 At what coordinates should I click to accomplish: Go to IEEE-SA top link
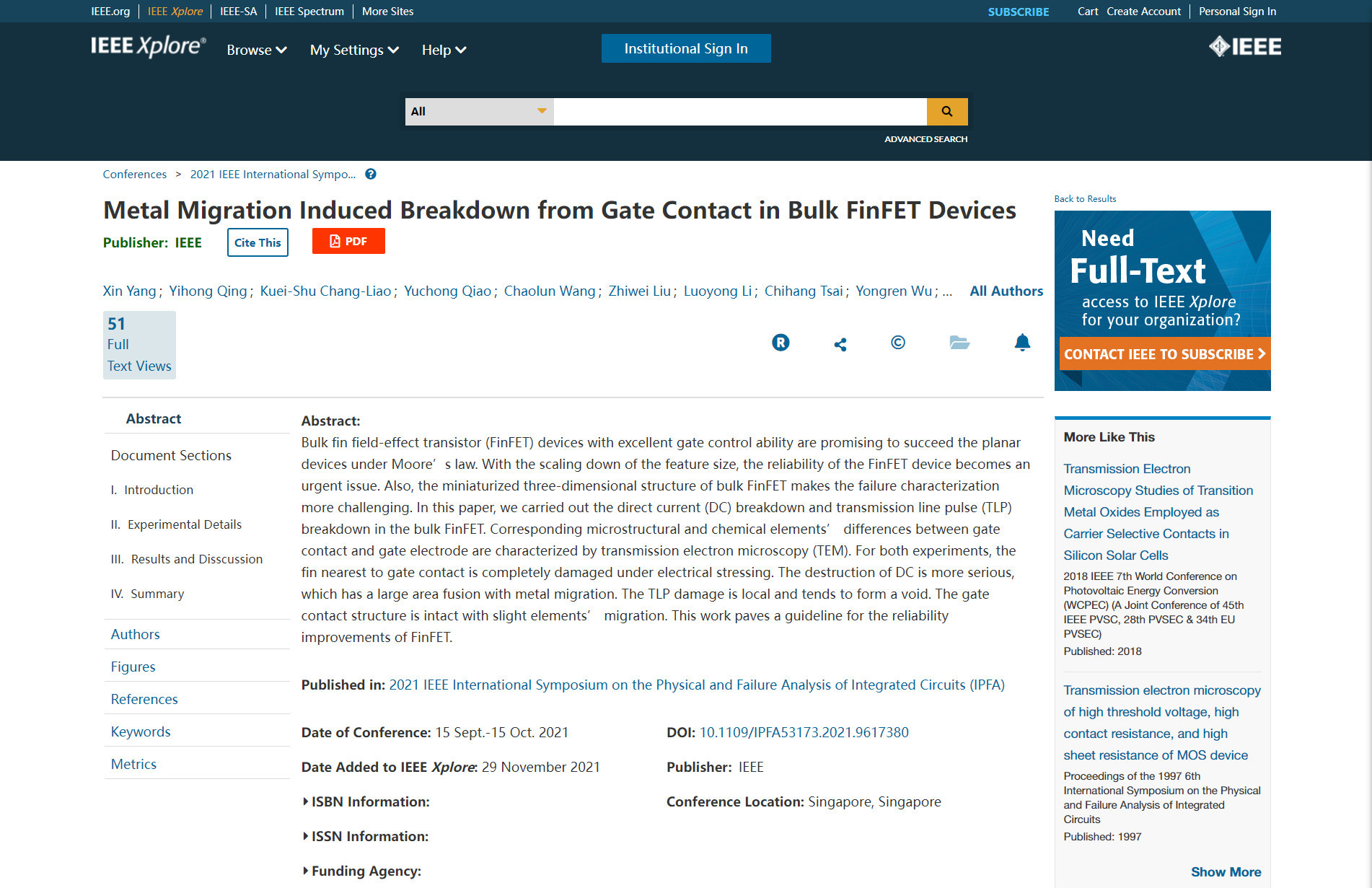(x=239, y=12)
